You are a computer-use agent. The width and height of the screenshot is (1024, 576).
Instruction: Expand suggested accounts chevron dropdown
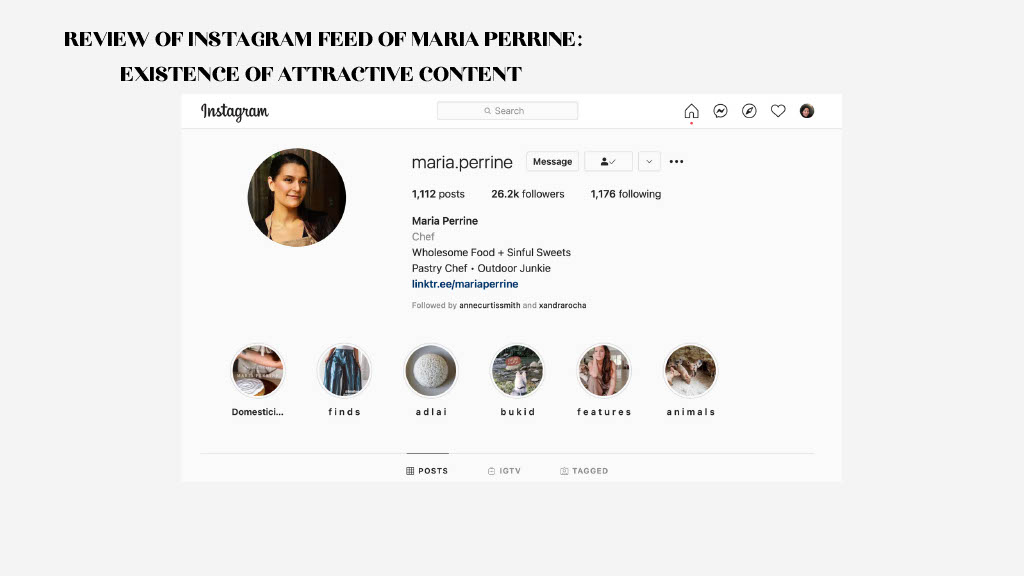649,161
